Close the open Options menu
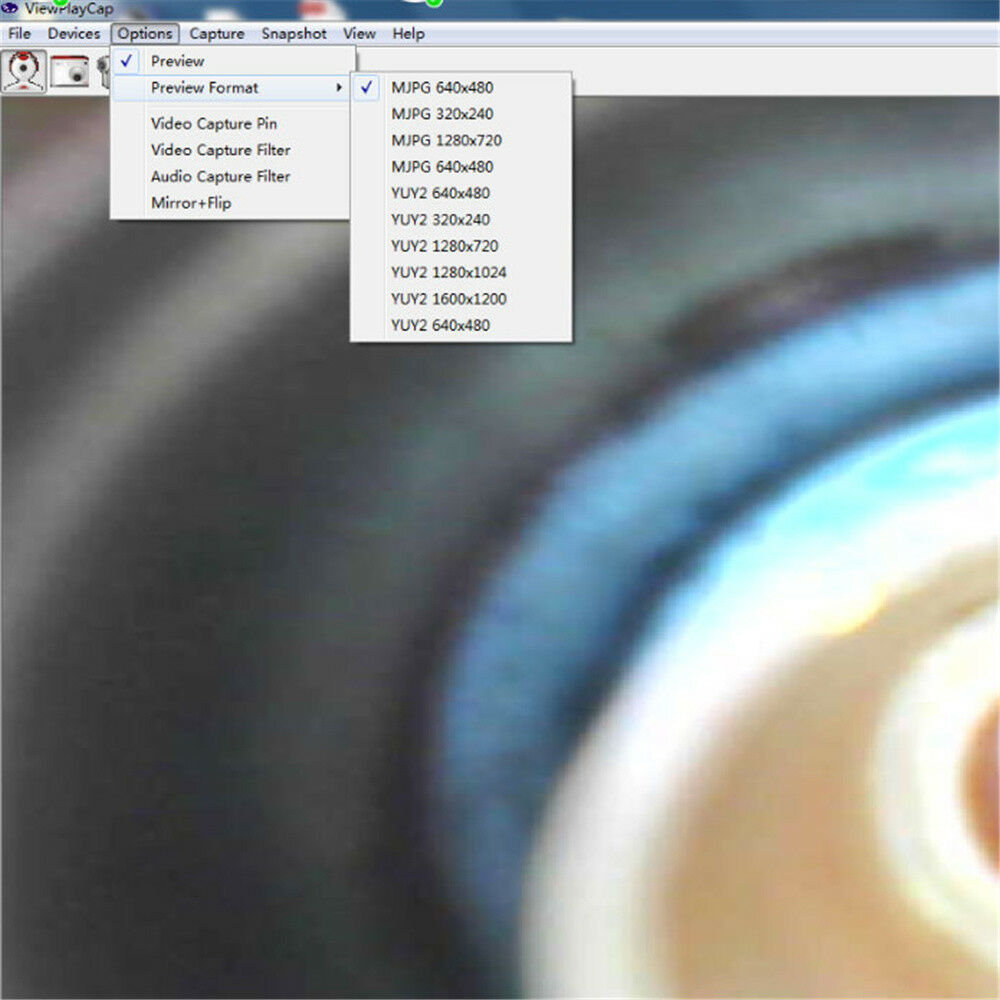The image size is (1000, 1000). point(145,34)
